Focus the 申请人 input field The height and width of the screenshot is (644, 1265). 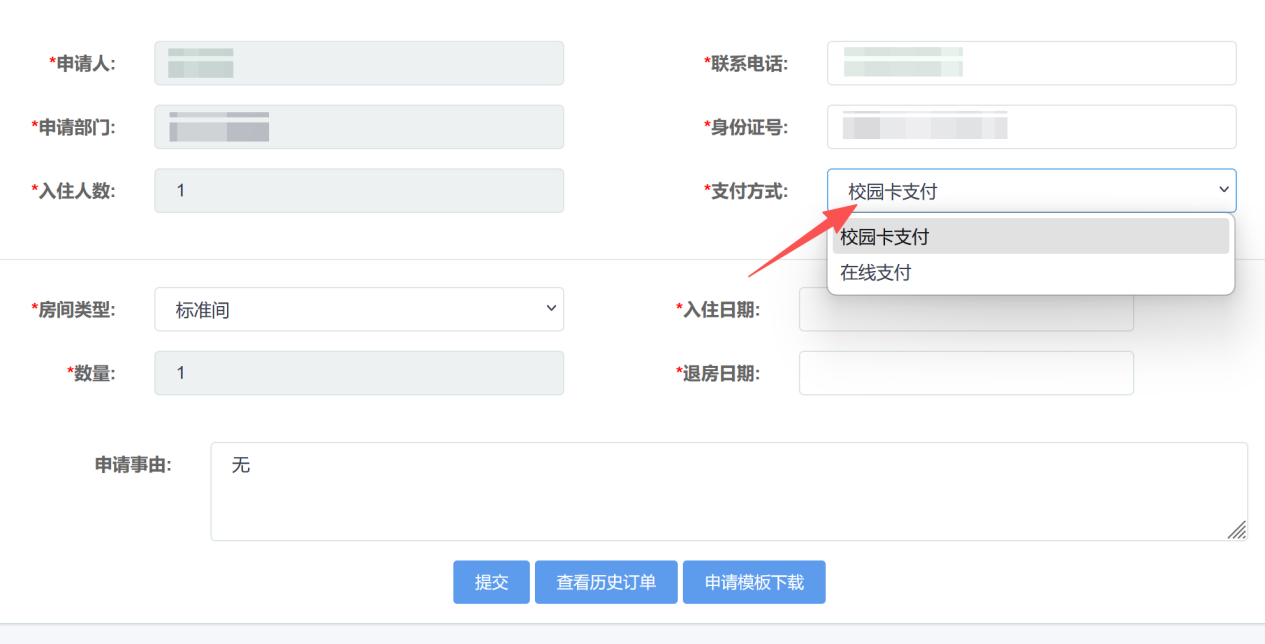(358, 63)
